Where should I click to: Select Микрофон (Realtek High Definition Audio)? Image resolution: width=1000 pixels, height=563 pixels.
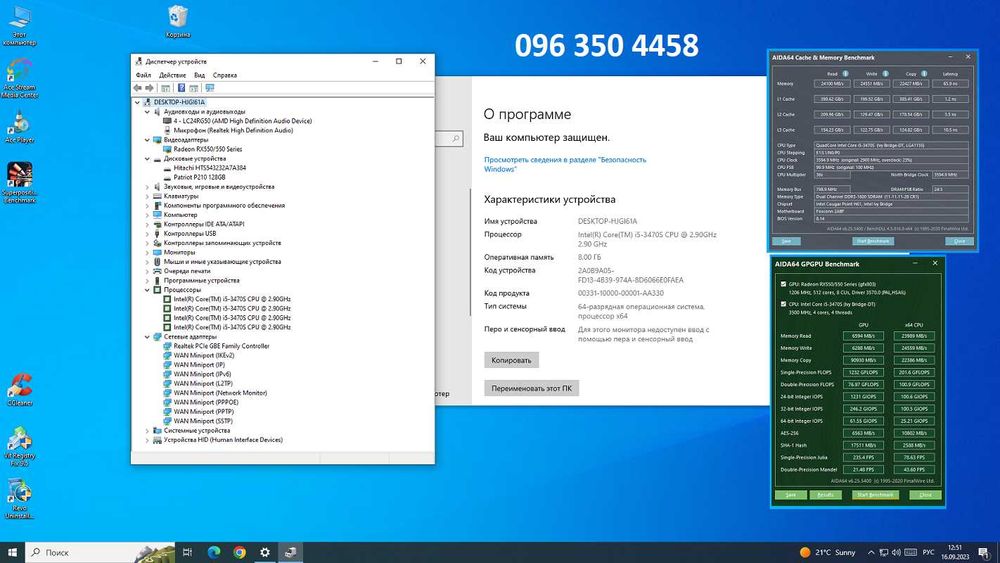pyautogui.click(x=233, y=130)
